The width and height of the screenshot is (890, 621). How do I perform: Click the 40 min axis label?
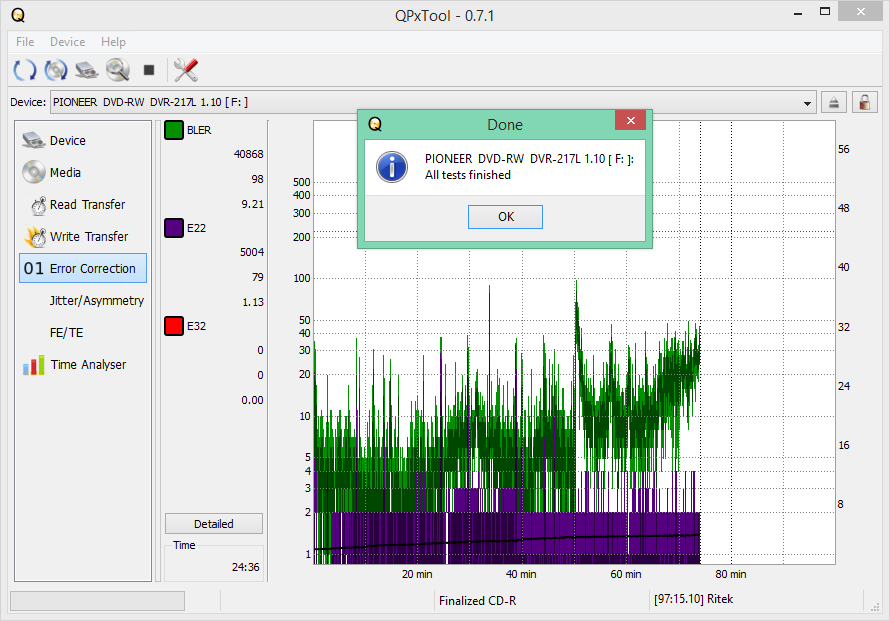coord(521,574)
